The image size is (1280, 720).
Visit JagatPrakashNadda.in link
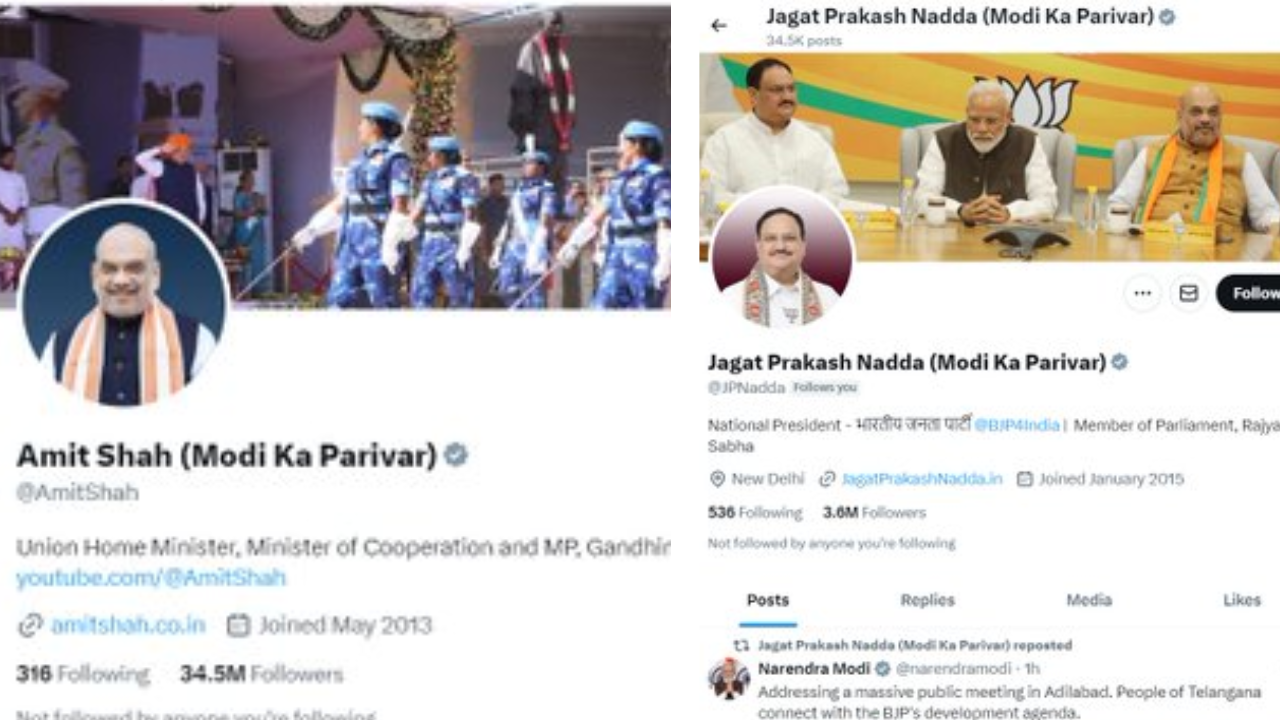(x=921, y=479)
